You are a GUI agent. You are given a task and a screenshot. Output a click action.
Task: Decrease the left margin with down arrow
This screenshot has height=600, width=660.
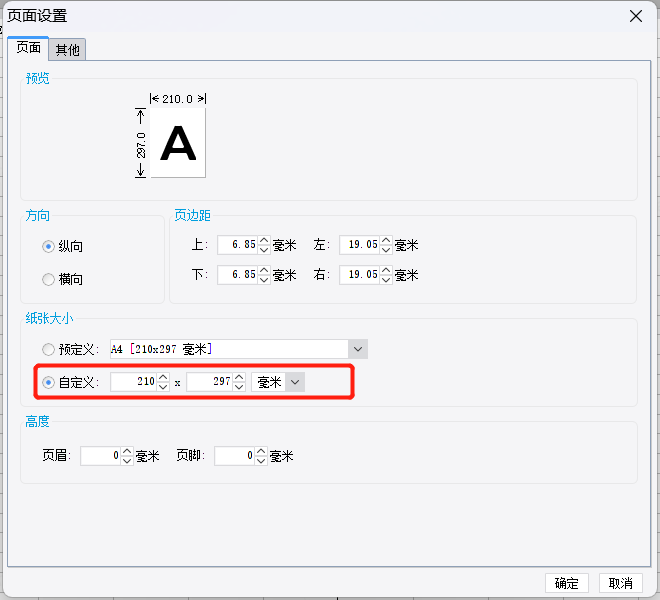(386, 250)
